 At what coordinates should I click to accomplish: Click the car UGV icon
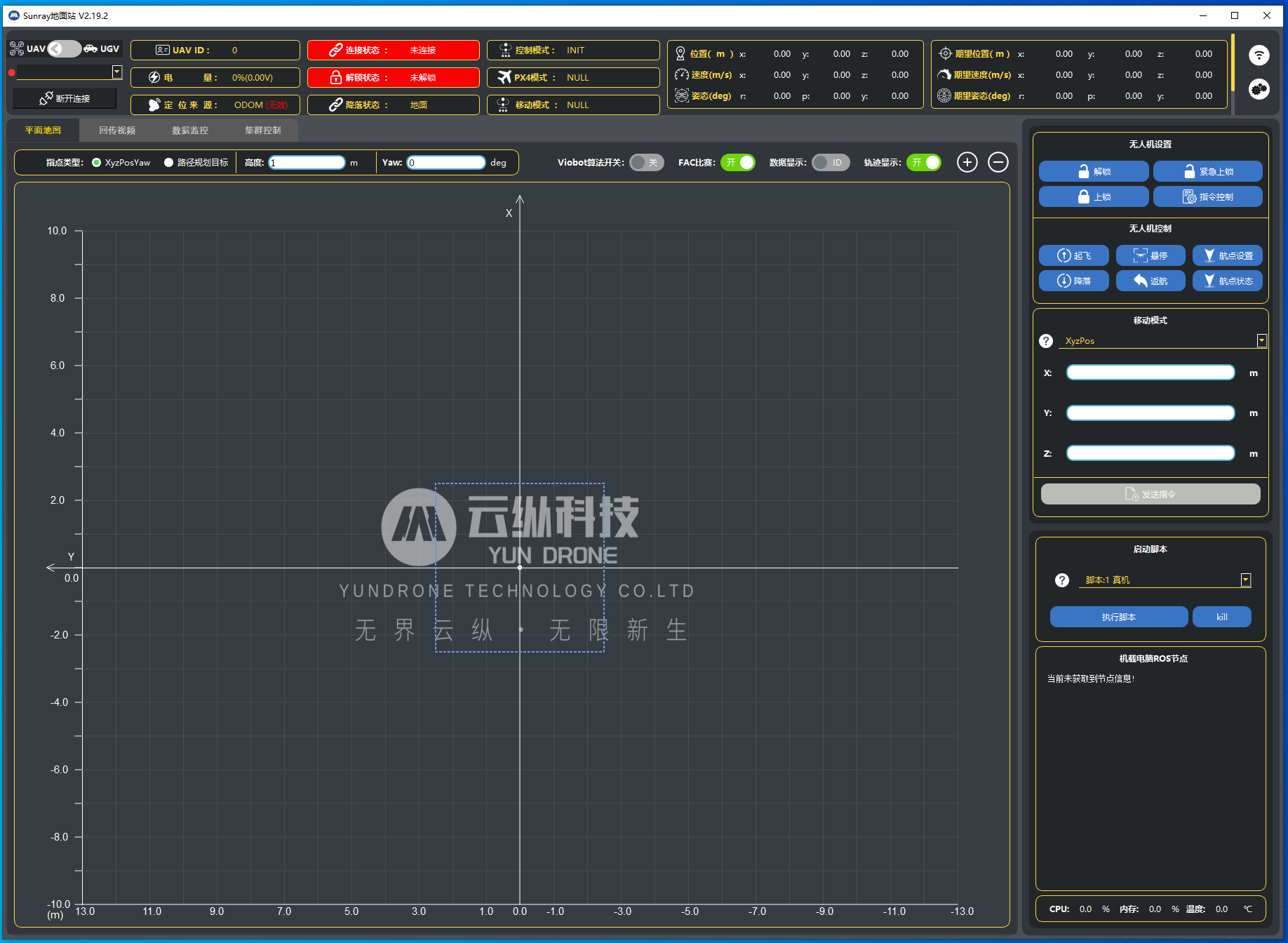[x=90, y=48]
